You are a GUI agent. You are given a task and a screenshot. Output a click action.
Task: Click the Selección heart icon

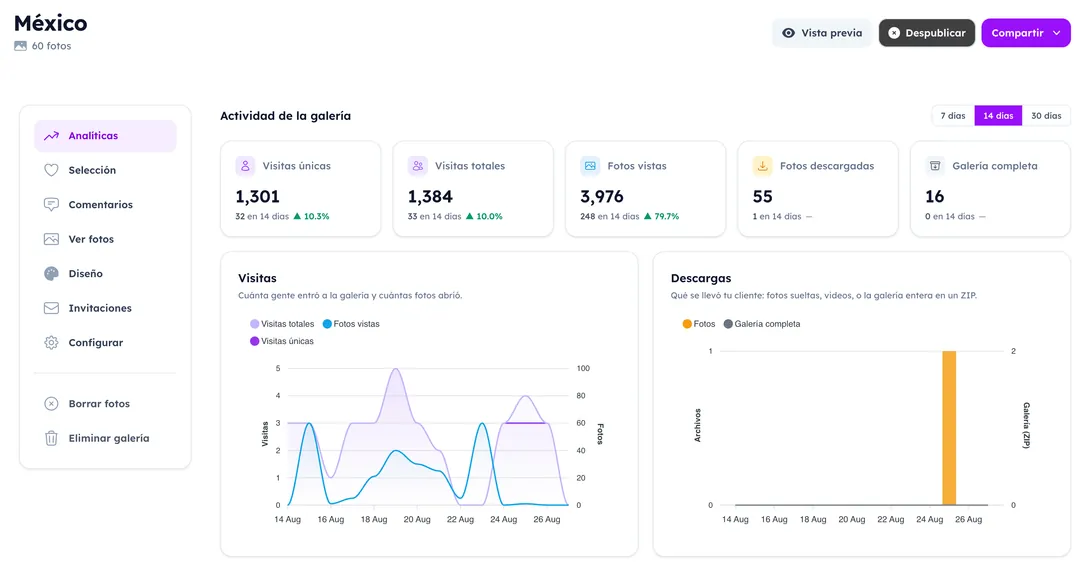[51, 170]
